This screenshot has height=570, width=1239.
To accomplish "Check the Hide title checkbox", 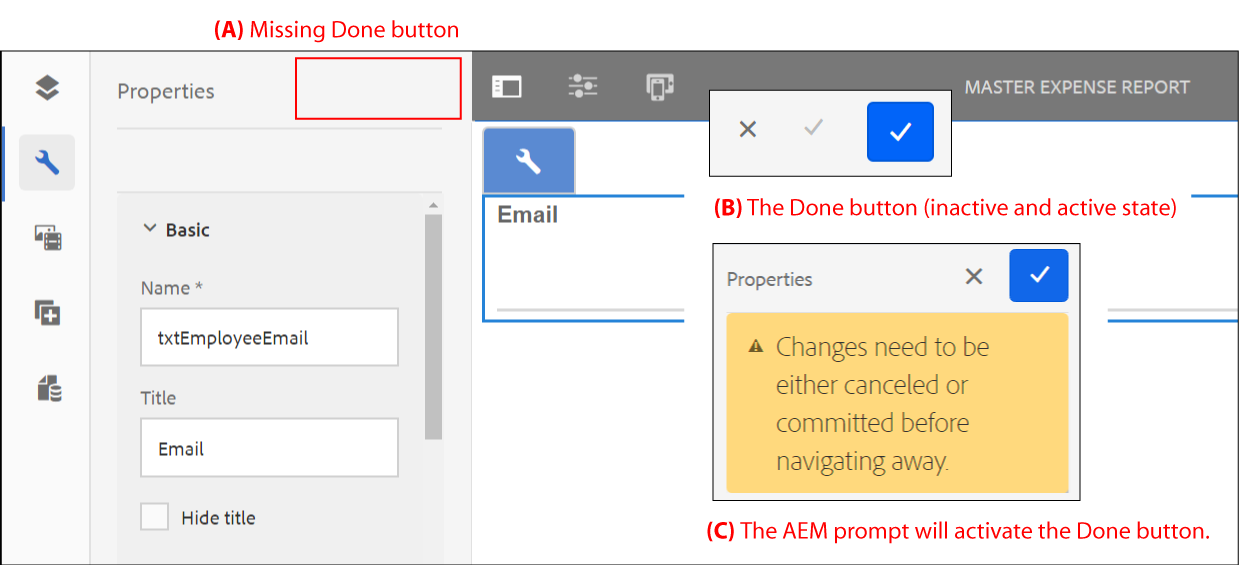I will (154, 517).
